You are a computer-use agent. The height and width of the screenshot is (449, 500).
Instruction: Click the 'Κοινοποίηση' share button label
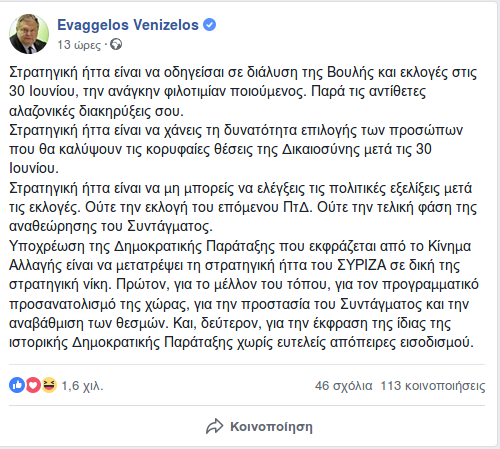[x=271, y=427]
